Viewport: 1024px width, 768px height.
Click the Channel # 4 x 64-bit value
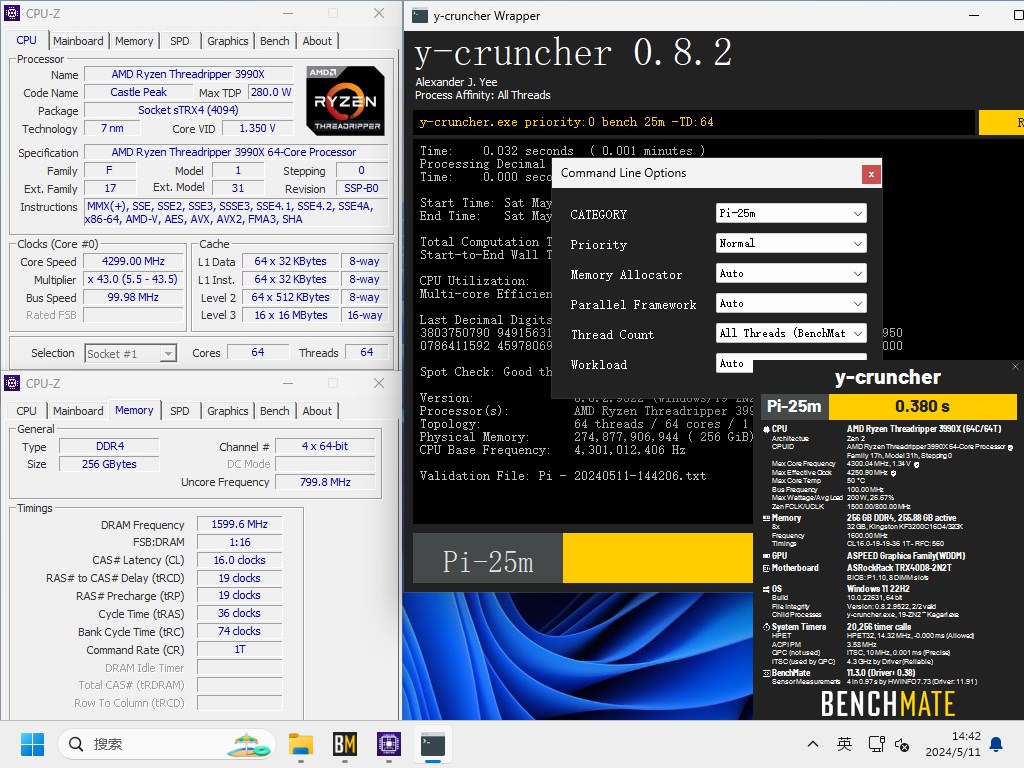tap(325, 446)
